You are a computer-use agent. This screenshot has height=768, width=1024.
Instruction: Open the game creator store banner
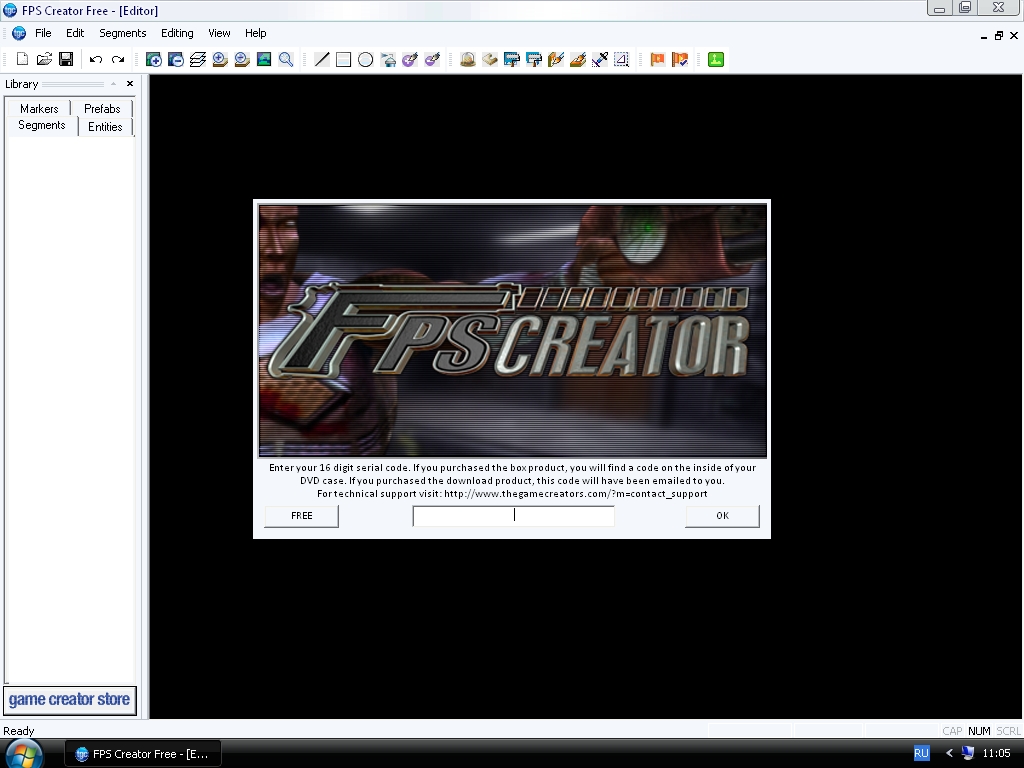(70, 700)
